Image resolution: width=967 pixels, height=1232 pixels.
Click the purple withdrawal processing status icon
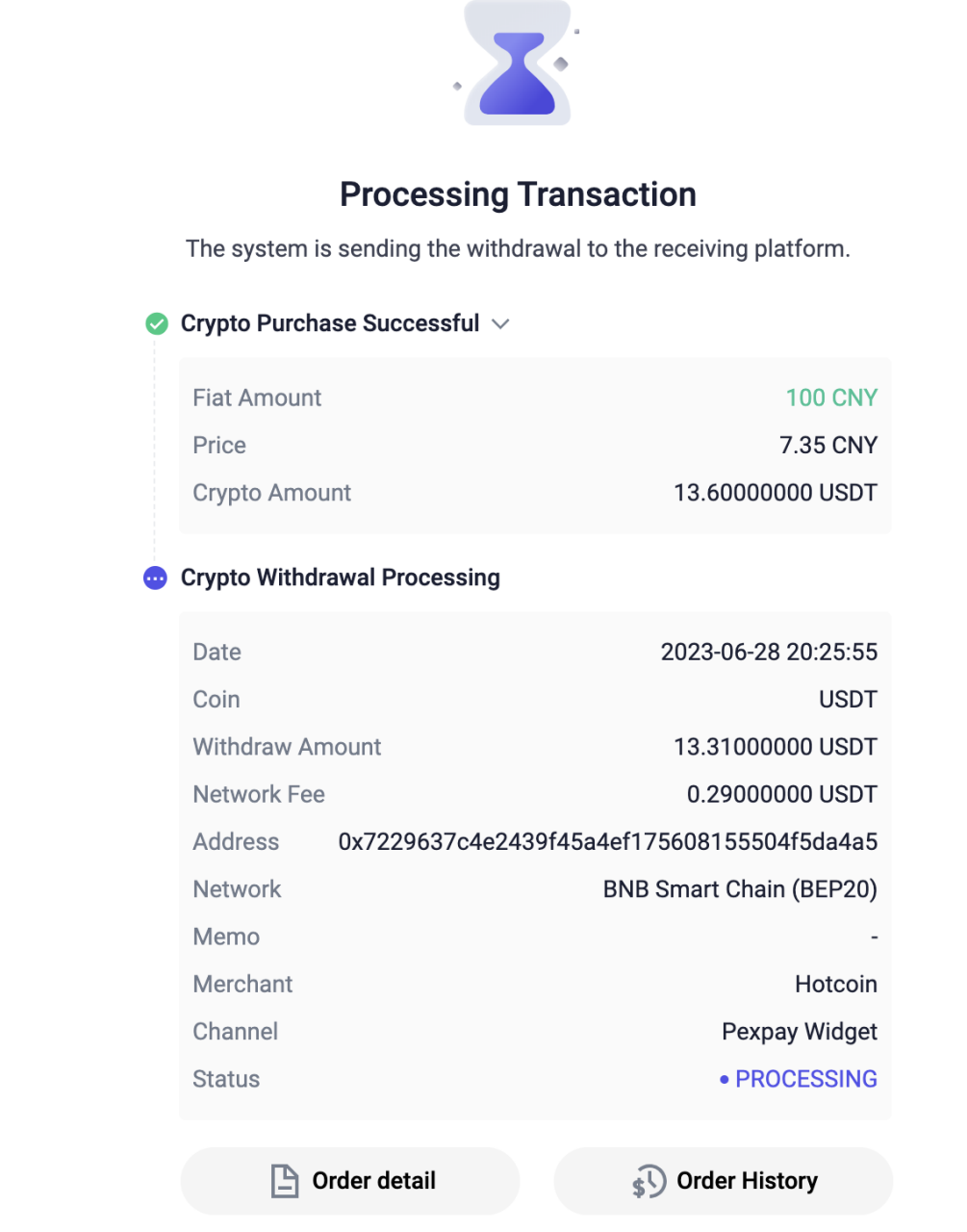click(x=155, y=578)
